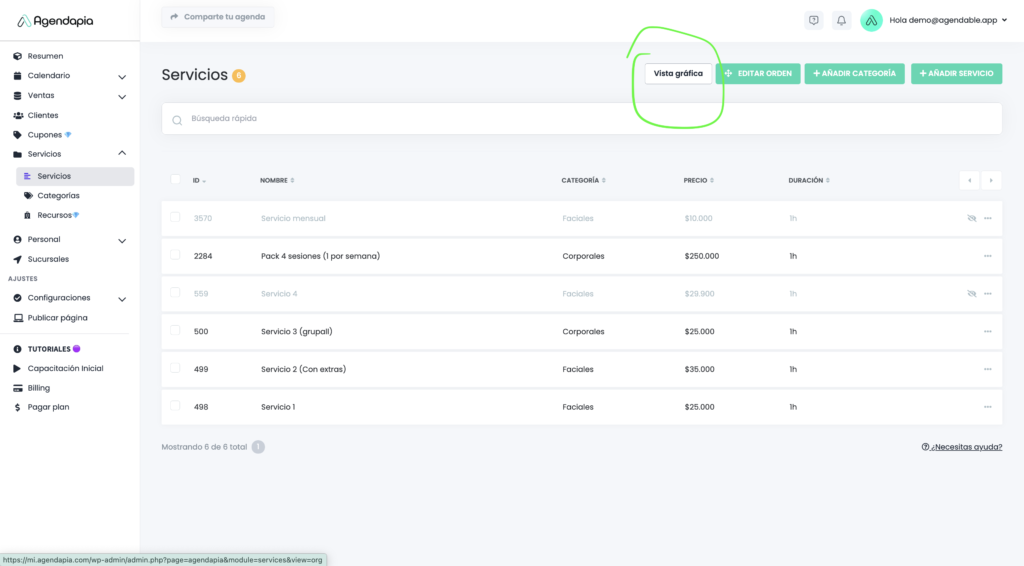Screen dimensions: 1024x566
Task: Open Clientes from the sidebar
Action: click(42, 115)
